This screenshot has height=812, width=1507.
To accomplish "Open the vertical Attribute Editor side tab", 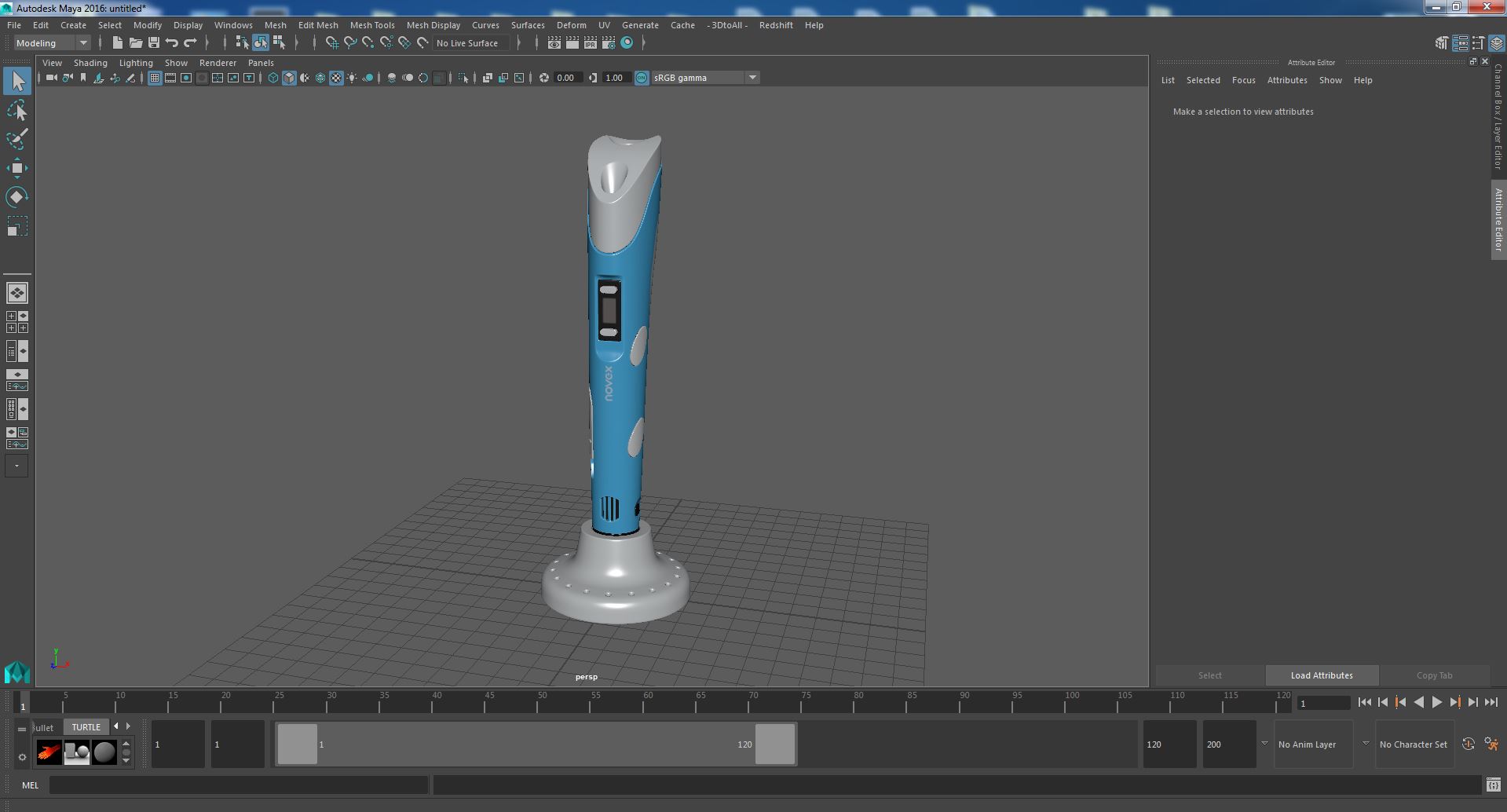I will 1498,220.
